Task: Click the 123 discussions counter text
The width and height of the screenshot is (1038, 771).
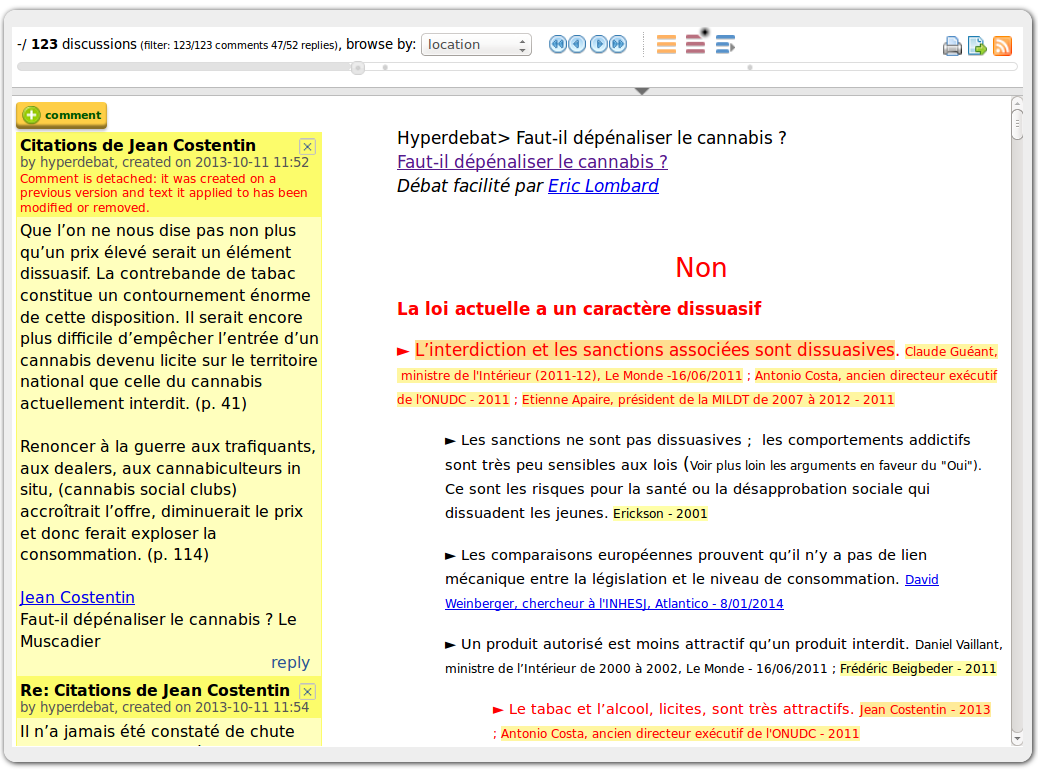Action: click(83, 44)
